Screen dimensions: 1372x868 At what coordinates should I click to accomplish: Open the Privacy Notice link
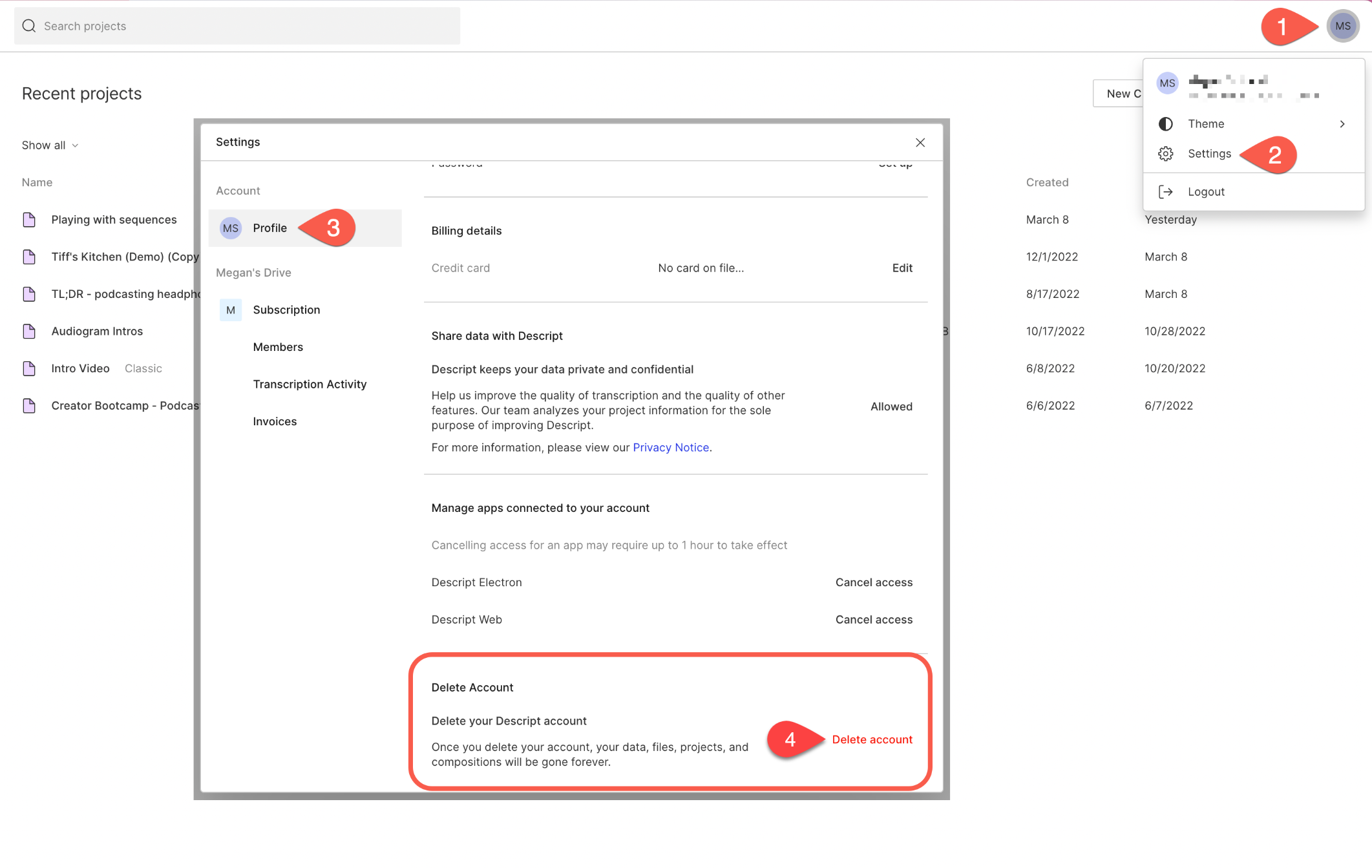click(x=671, y=447)
